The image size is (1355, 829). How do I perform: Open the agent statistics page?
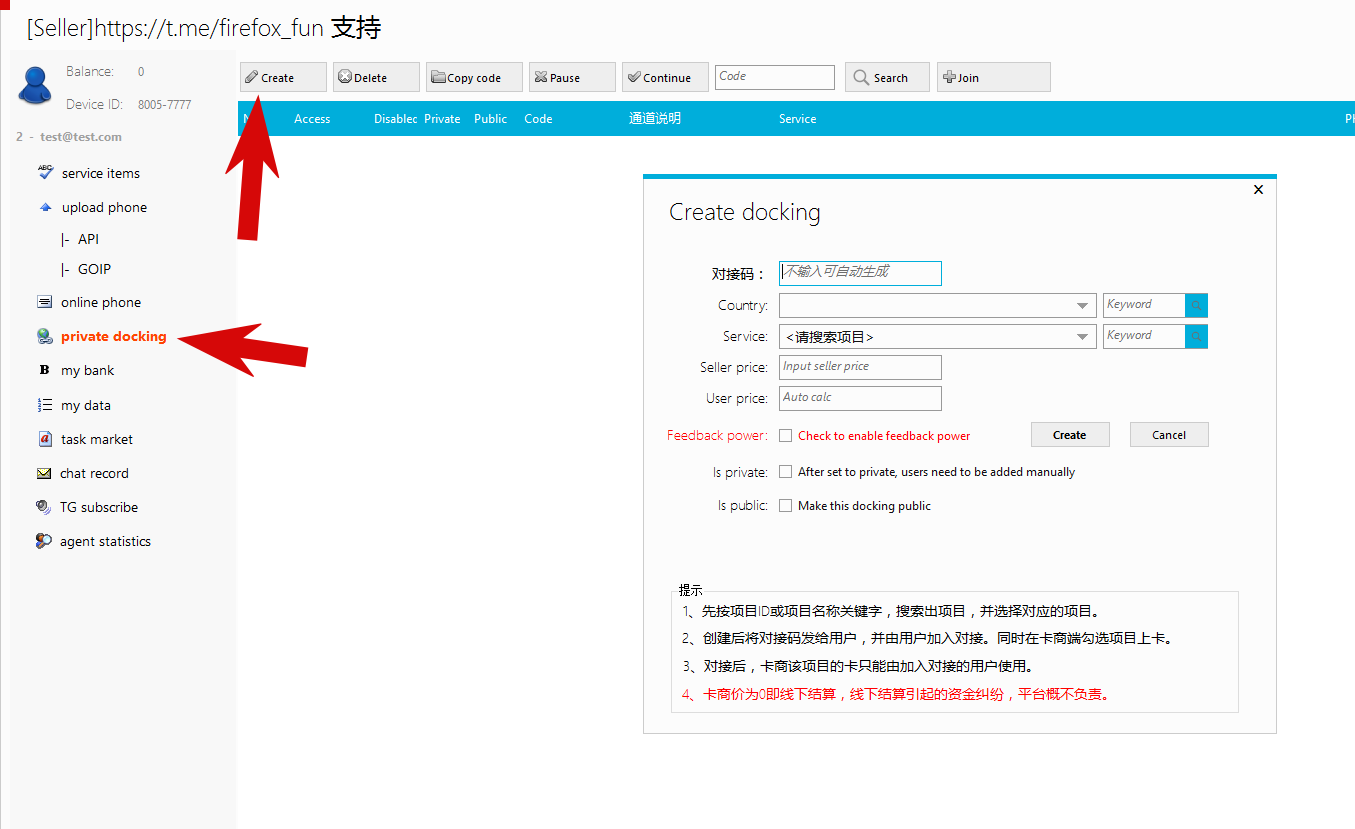(105, 541)
